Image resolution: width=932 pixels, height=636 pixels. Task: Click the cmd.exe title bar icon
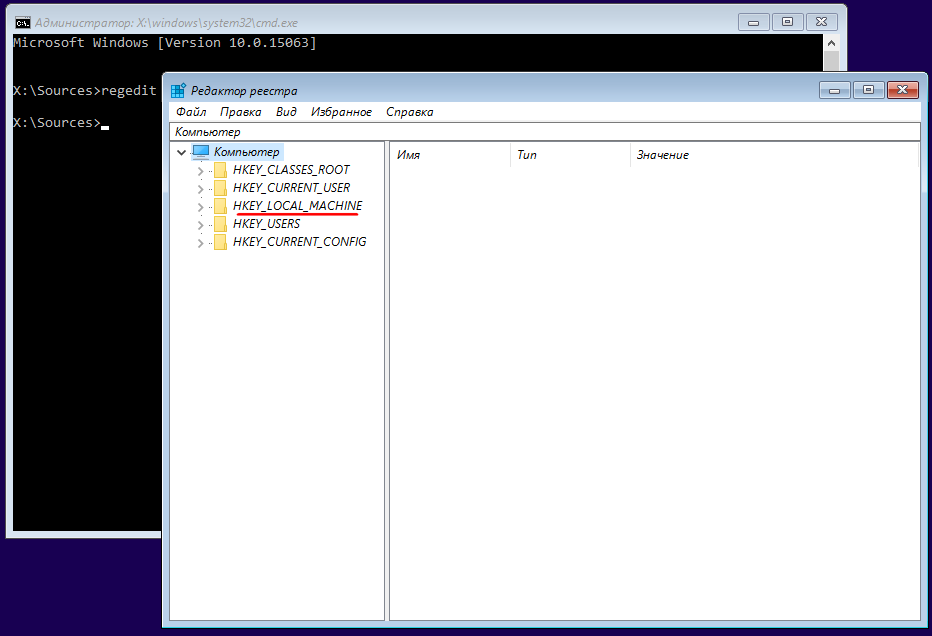pos(23,23)
